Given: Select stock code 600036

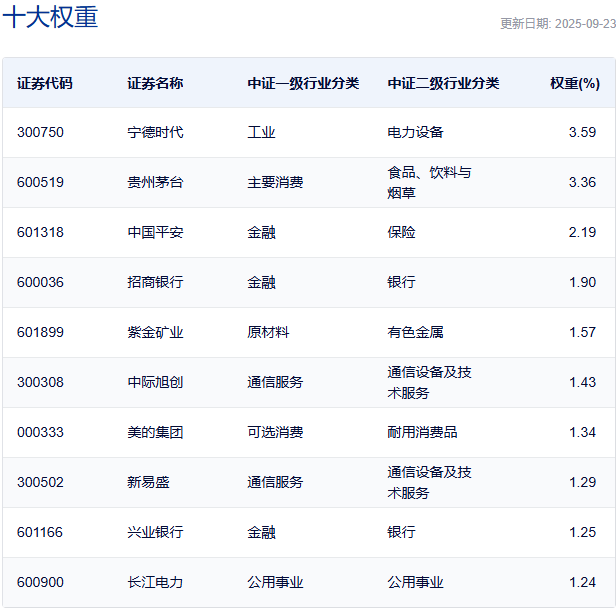Looking at the screenshot, I should coord(40,282).
